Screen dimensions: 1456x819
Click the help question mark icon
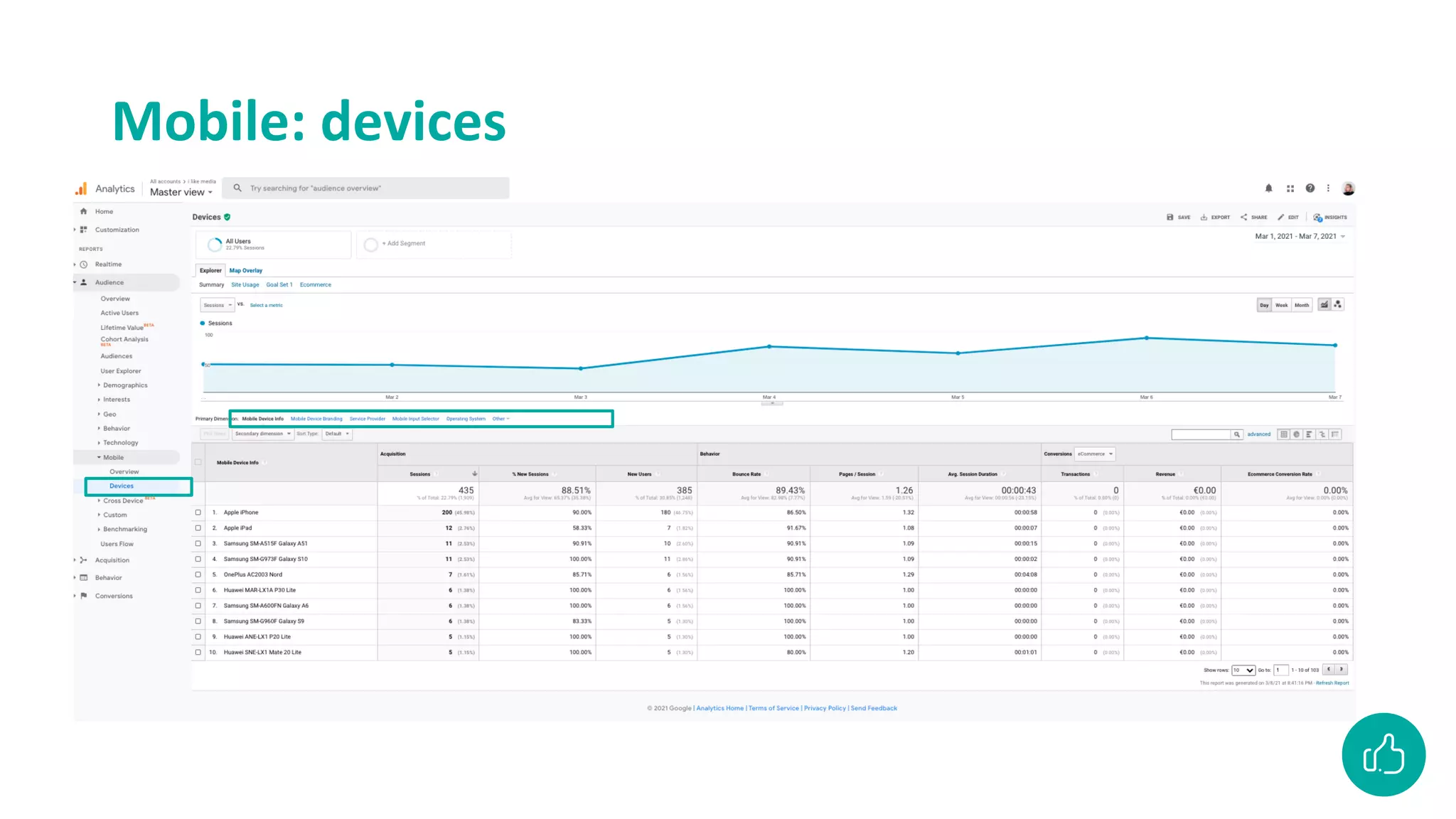point(1310,188)
